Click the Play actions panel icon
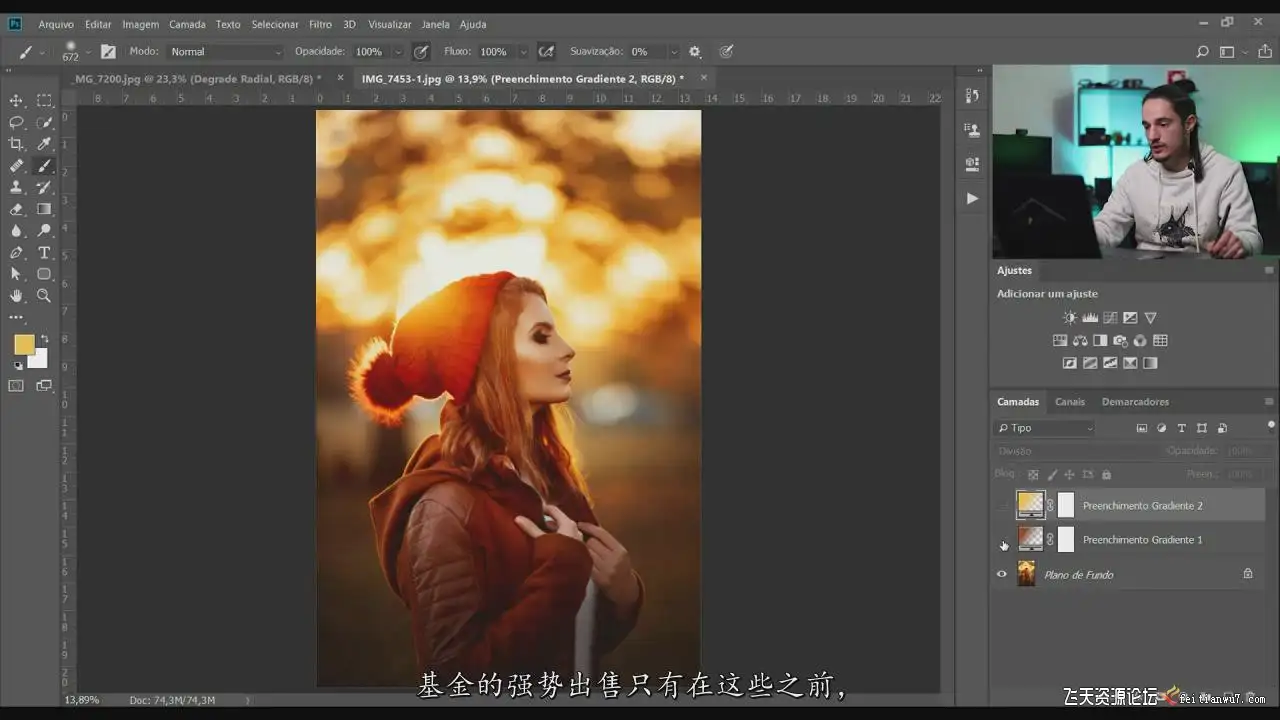 pyautogui.click(x=972, y=199)
